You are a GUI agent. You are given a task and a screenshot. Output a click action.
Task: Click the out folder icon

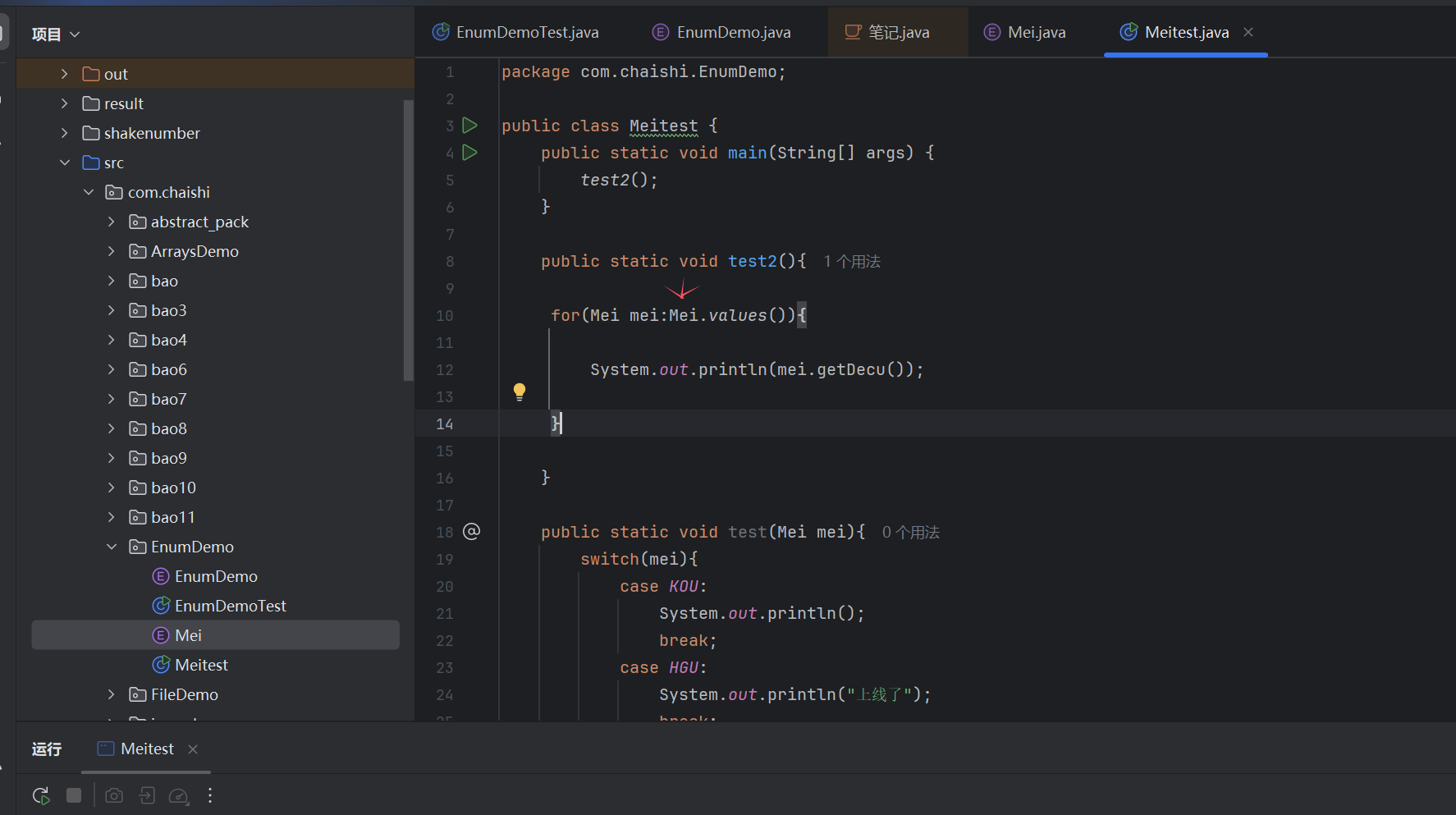[91, 74]
